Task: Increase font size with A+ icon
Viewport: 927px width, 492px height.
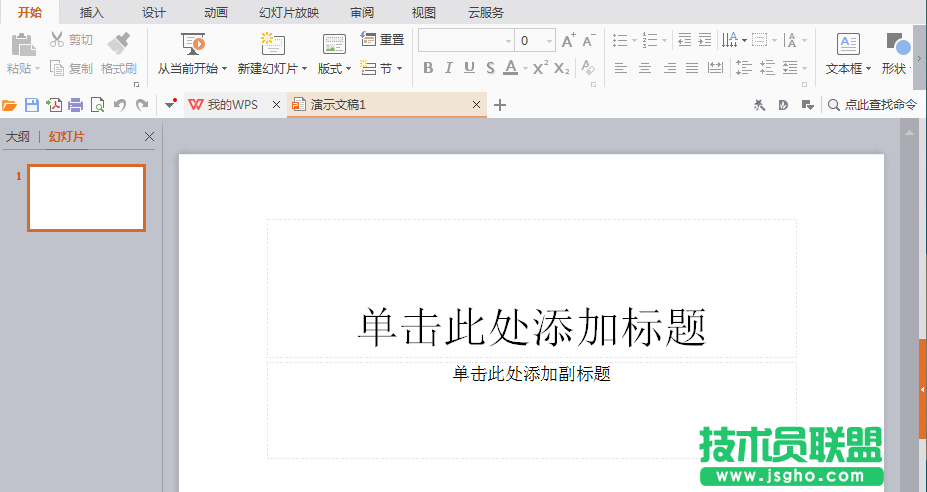Action: [568, 40]
